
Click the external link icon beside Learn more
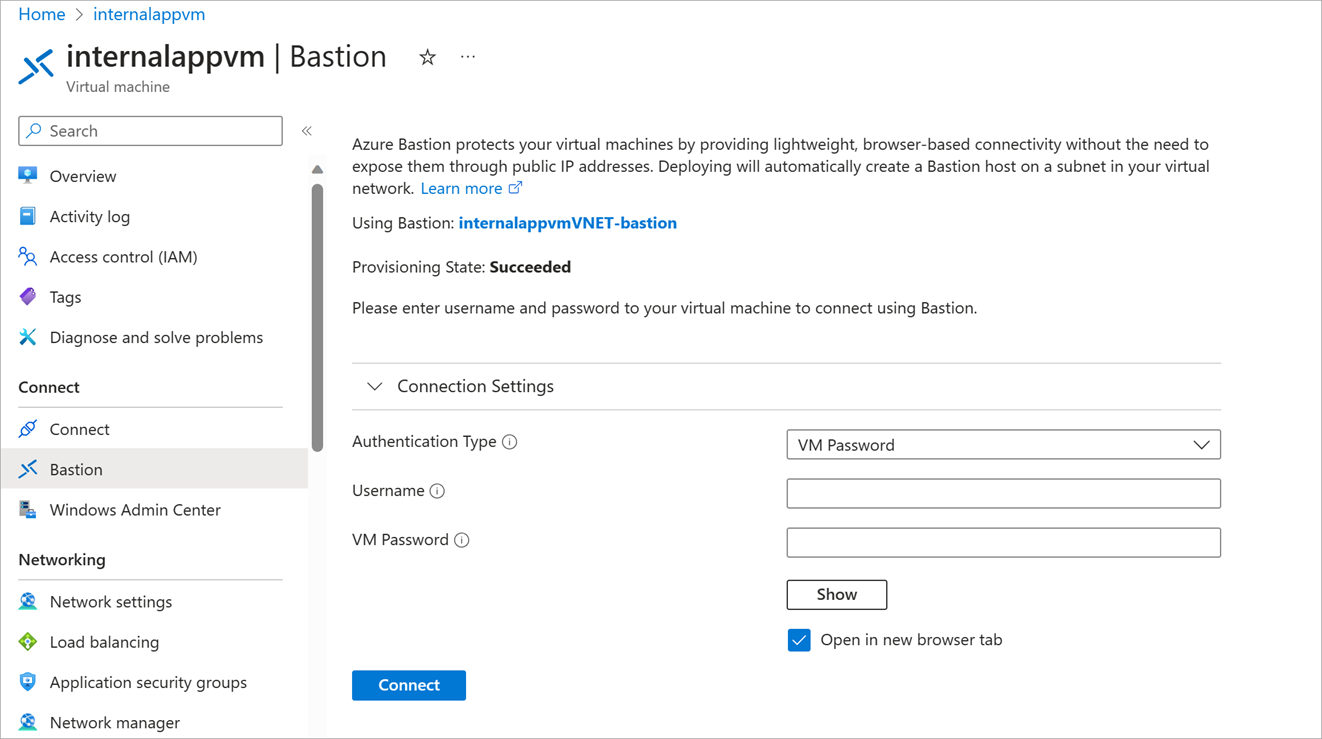tap(515, 188)
